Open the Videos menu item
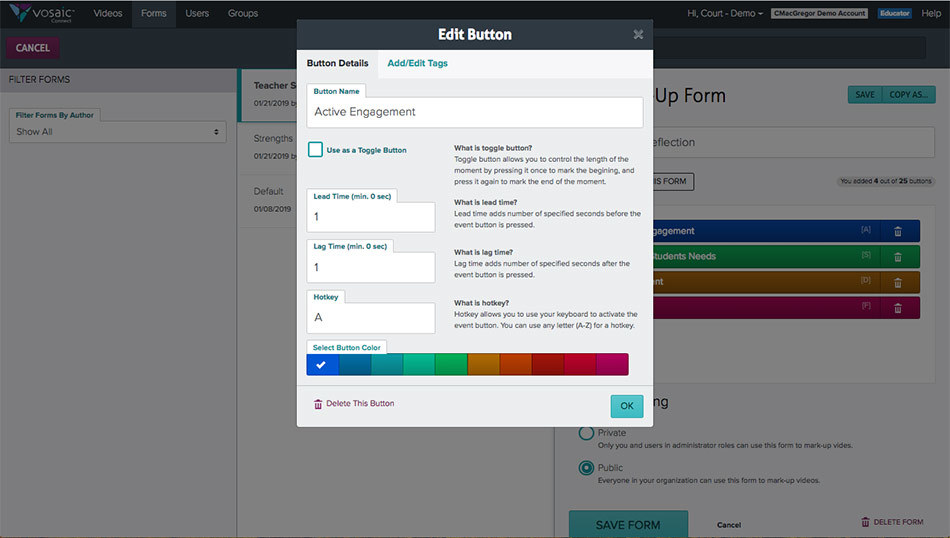This screenshot has height=538, width=950. pyautogui.click(x=108, y=13)
